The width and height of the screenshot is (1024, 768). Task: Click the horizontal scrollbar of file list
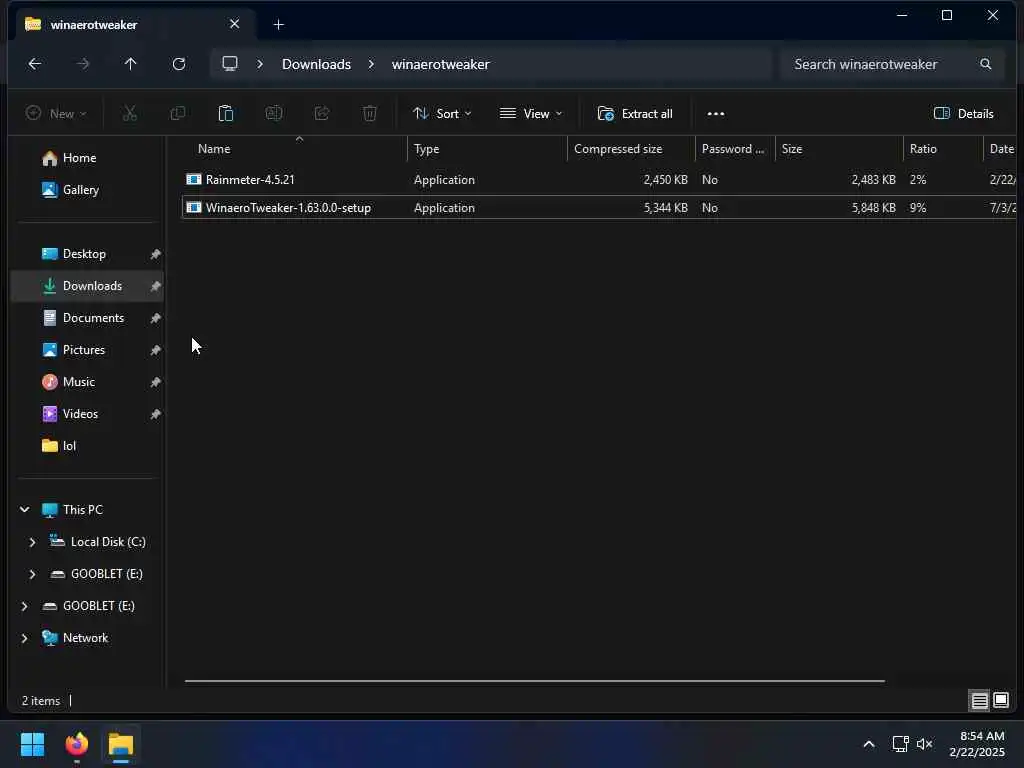[534, 681]
